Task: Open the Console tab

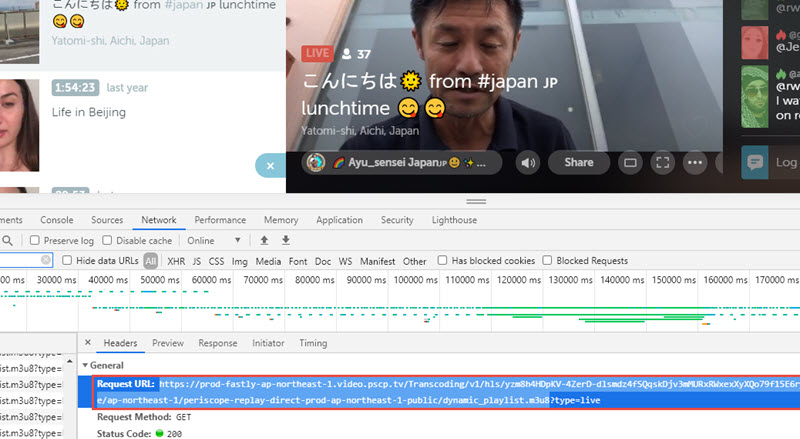Action: (57, 220)
